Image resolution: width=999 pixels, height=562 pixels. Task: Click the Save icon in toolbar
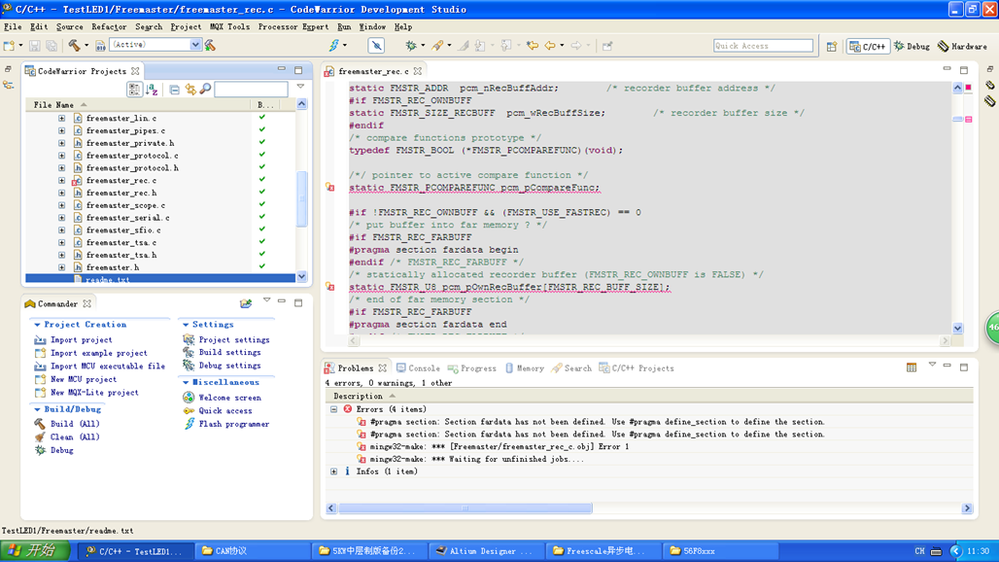pyautogui.click(x=35, y=45)
